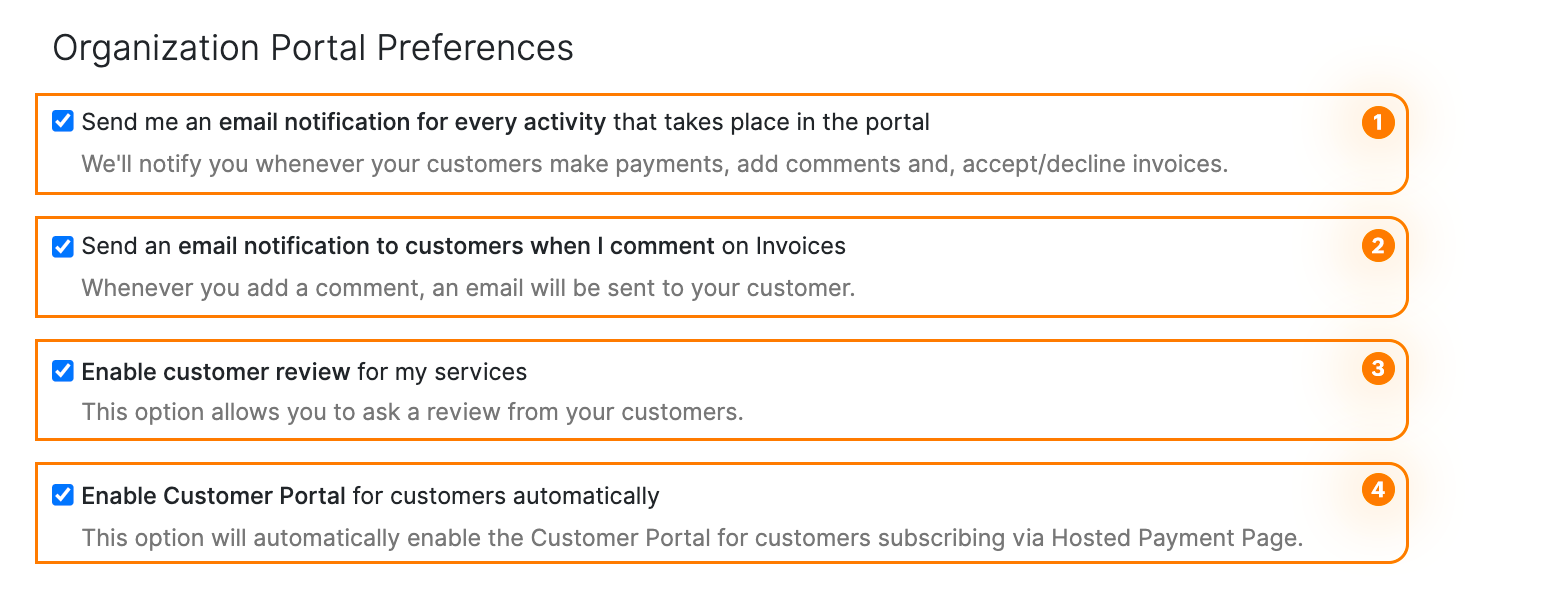The image size is (1566, 602).
Task: Click the orange badge numbered 3
Action: coord(1378,368)
